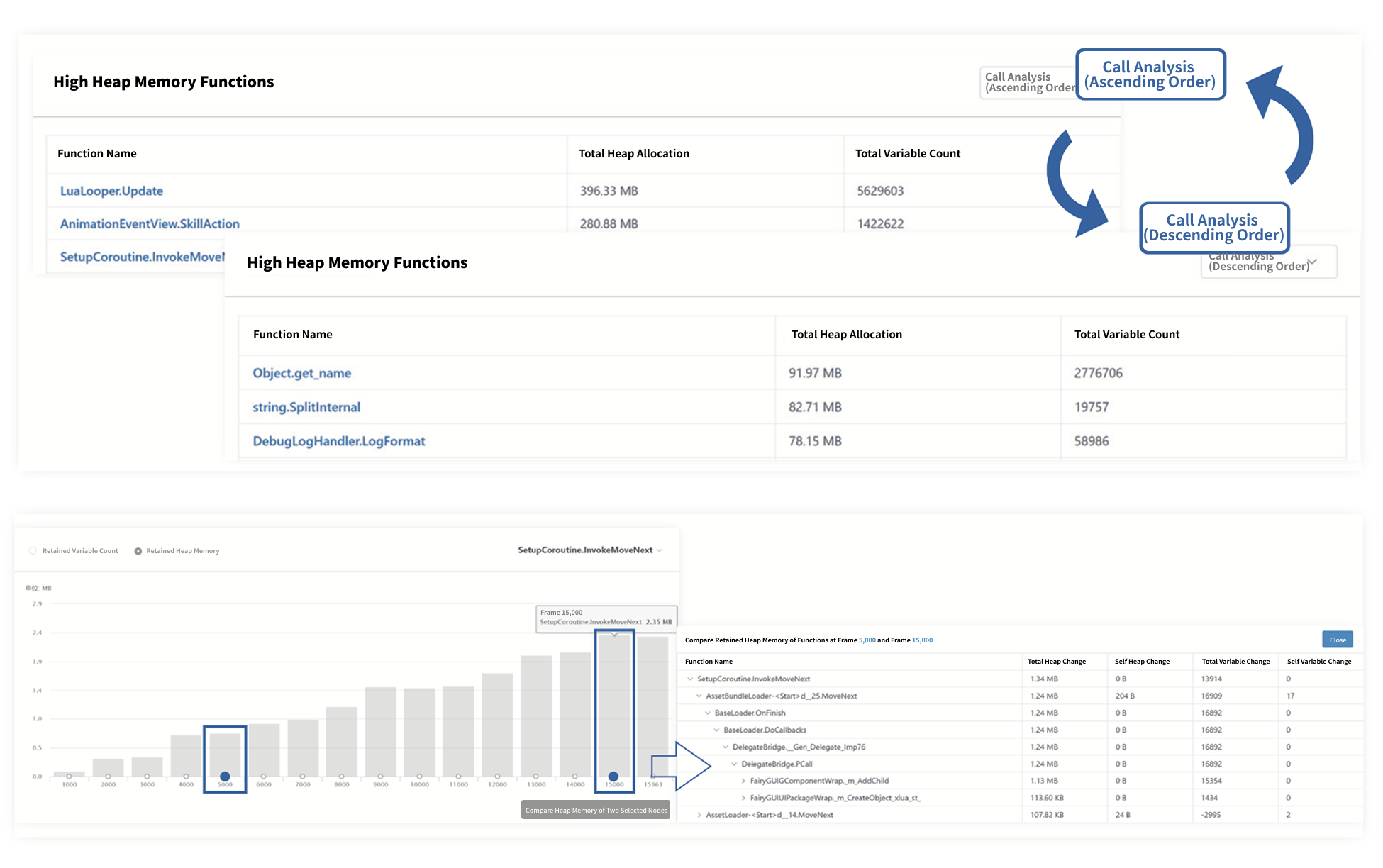Click the 107.82 KB total heap change cell
Image resolution: width=1383 pixels, height=868 pixels.
[x=1047, y=815]
